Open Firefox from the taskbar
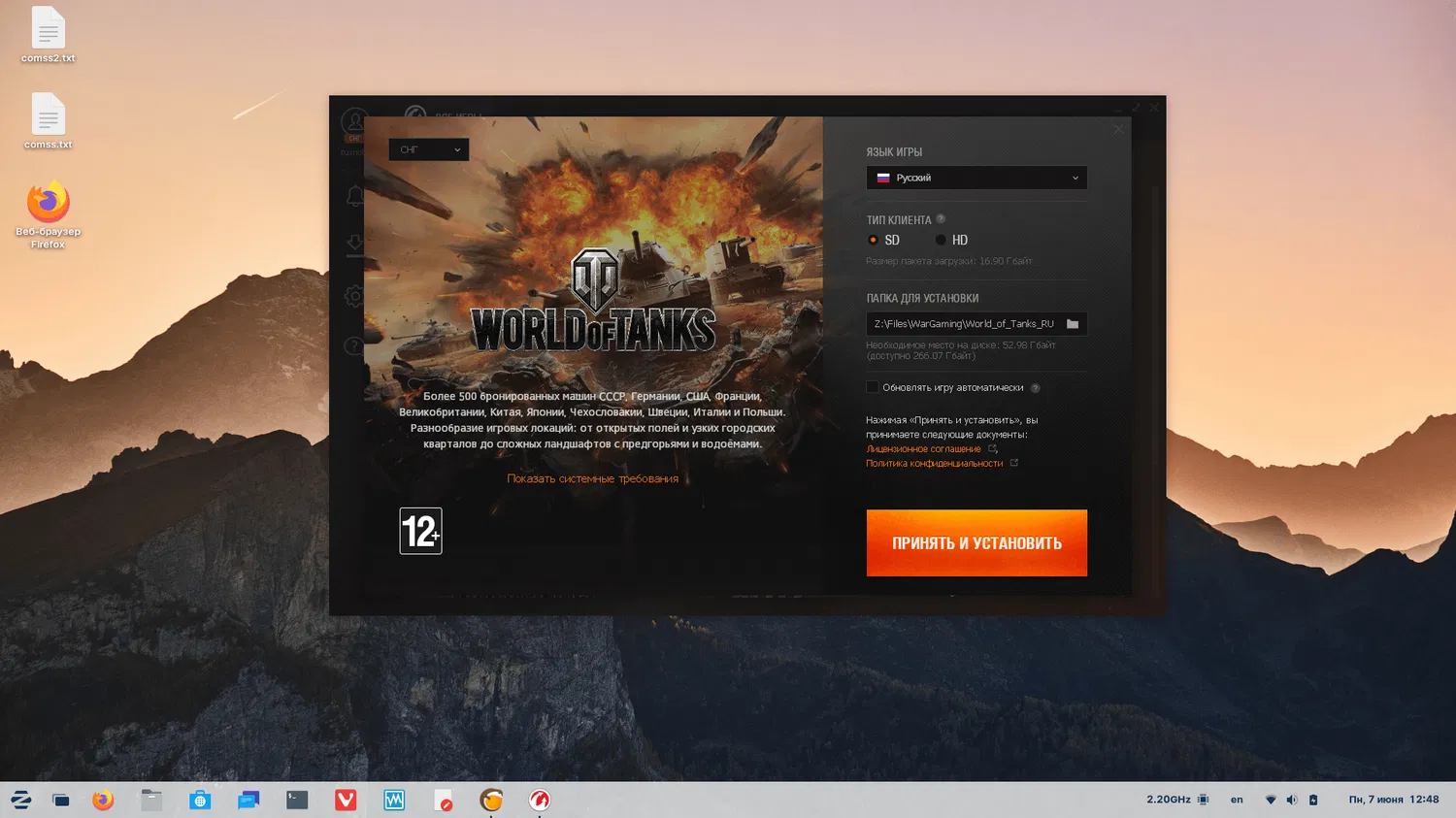 click(x=103, y=800)
